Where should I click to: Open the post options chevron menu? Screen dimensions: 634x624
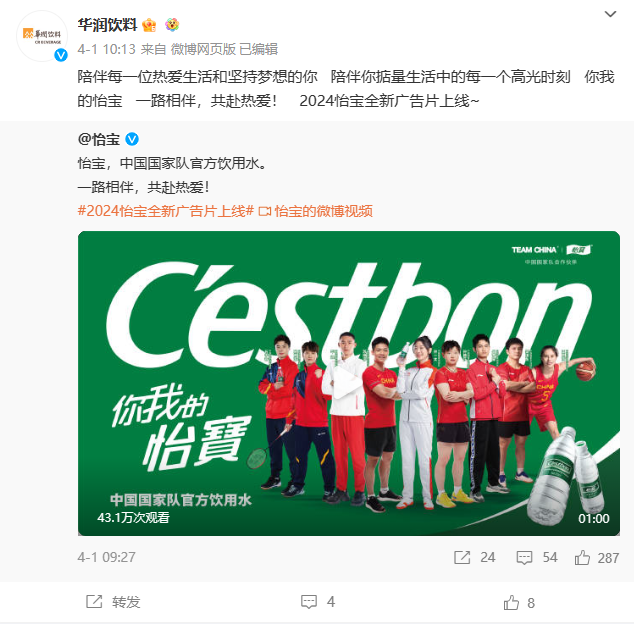coord(610,14)
